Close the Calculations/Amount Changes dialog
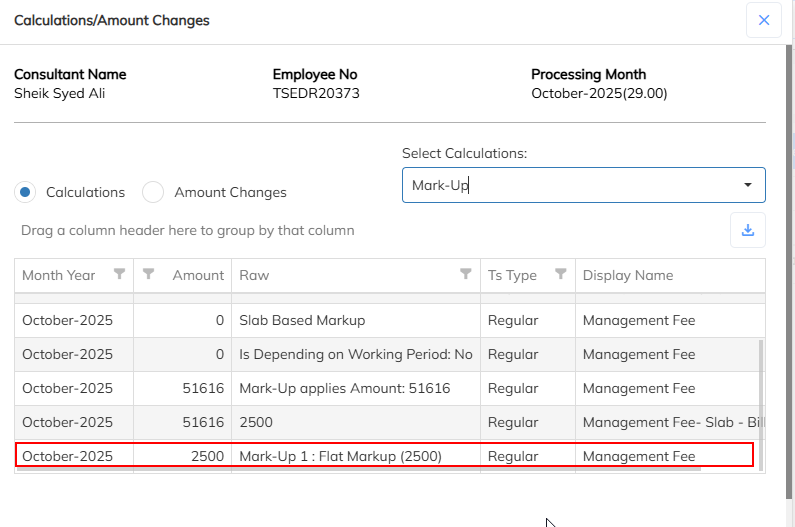This screenshot has height=527, width=795. coord(764,20)
